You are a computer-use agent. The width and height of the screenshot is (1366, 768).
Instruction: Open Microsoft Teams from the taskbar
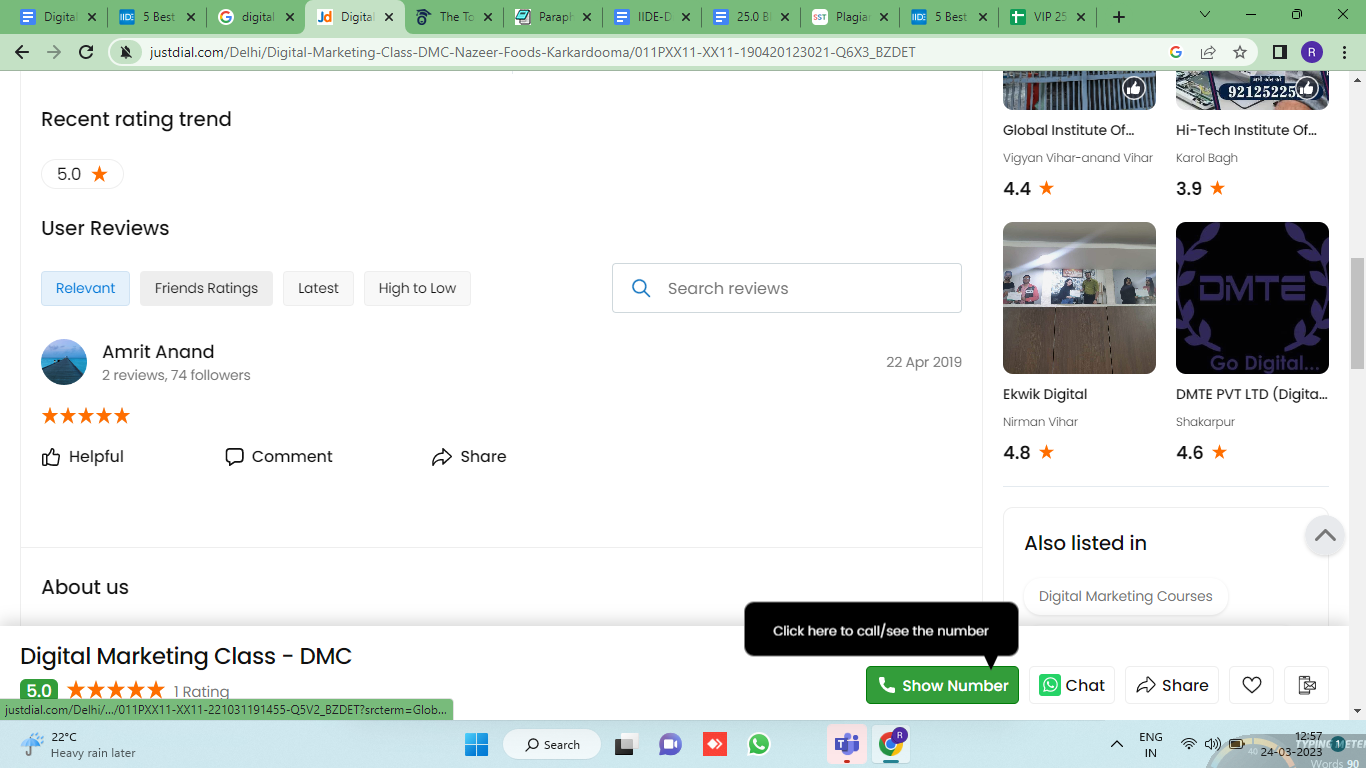847,744
